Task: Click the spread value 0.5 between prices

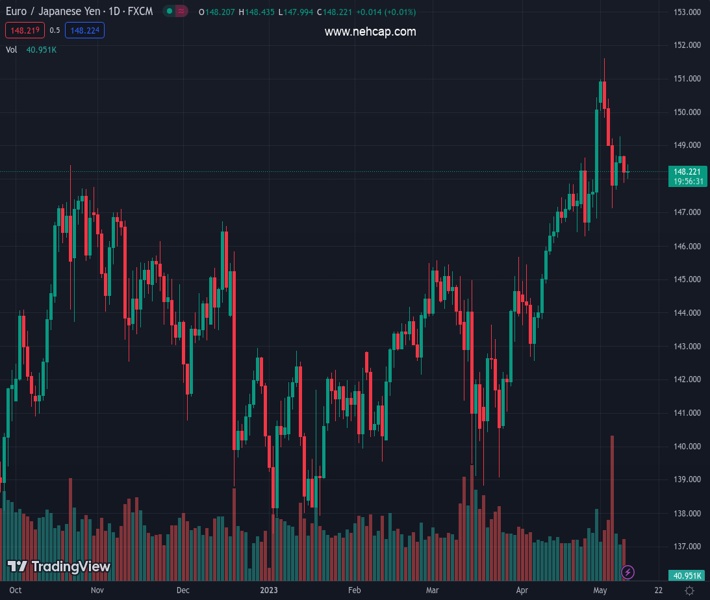Action: [55, 30]
